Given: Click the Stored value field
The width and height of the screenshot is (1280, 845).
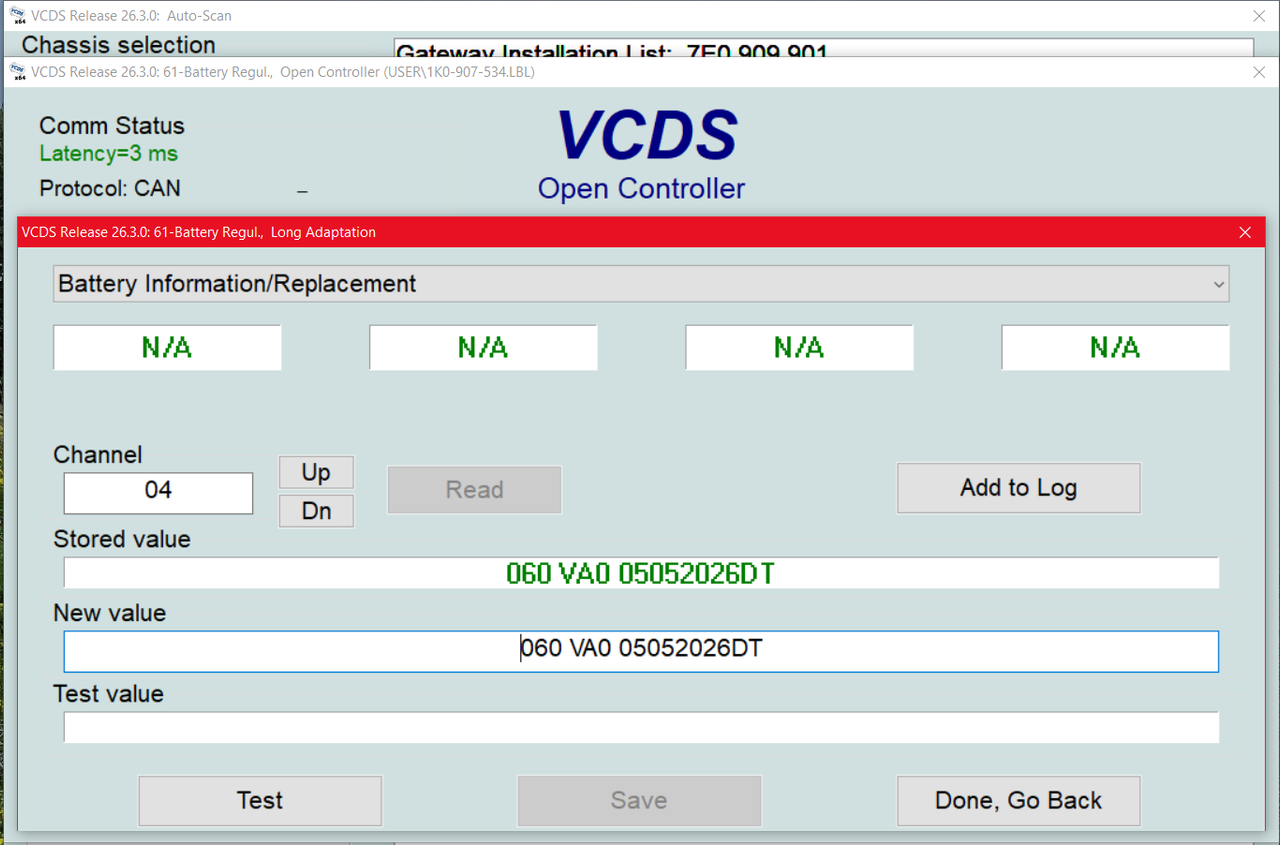Looking at the screenshot, I should click(x=641, y=573).
